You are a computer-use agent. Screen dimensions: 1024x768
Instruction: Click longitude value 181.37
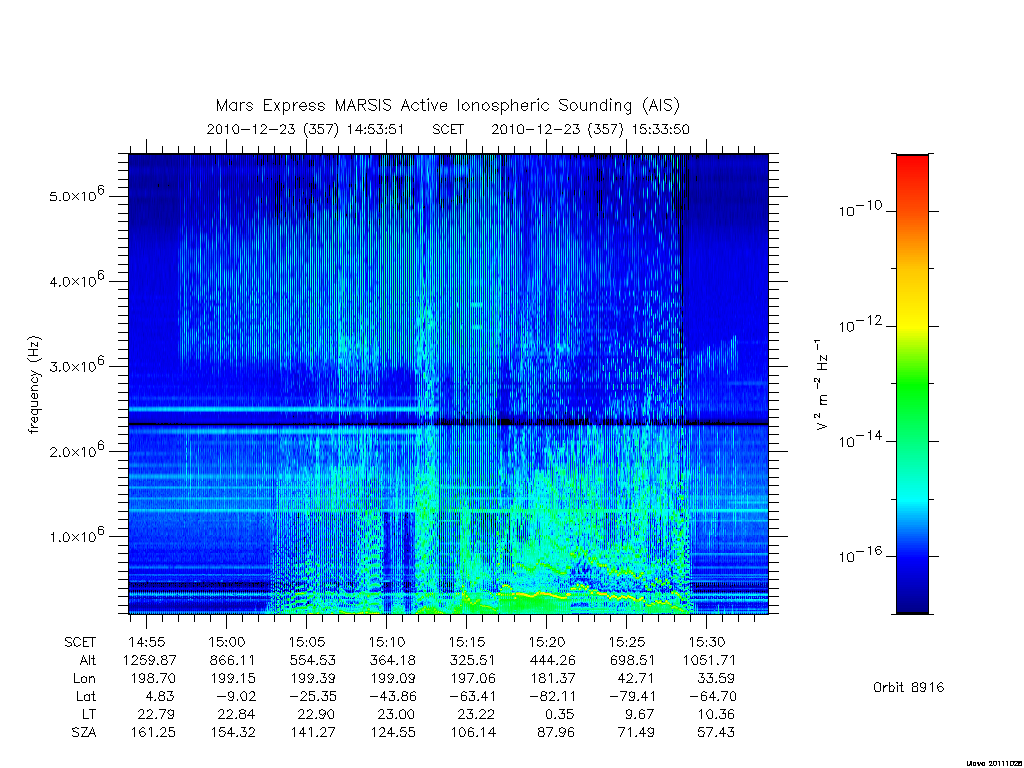click(552, 679)
